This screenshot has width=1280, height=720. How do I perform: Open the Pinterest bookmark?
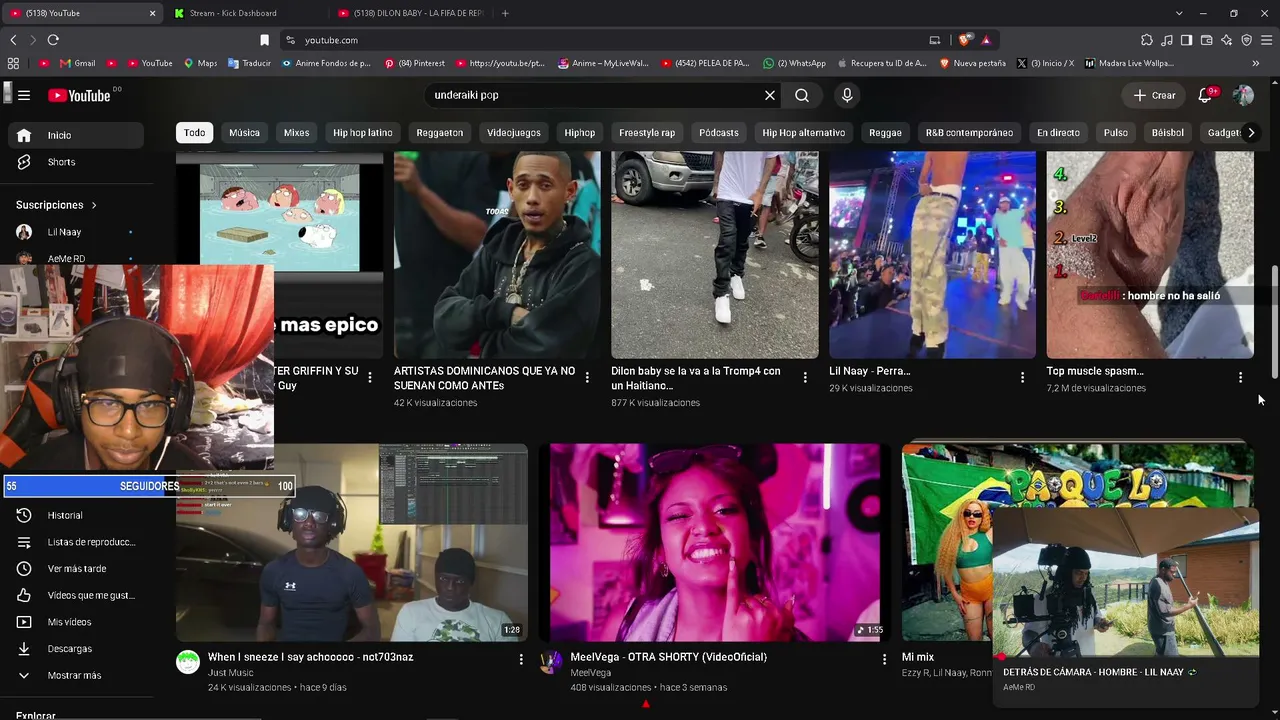pyautogui.click(x=414, y=63)
